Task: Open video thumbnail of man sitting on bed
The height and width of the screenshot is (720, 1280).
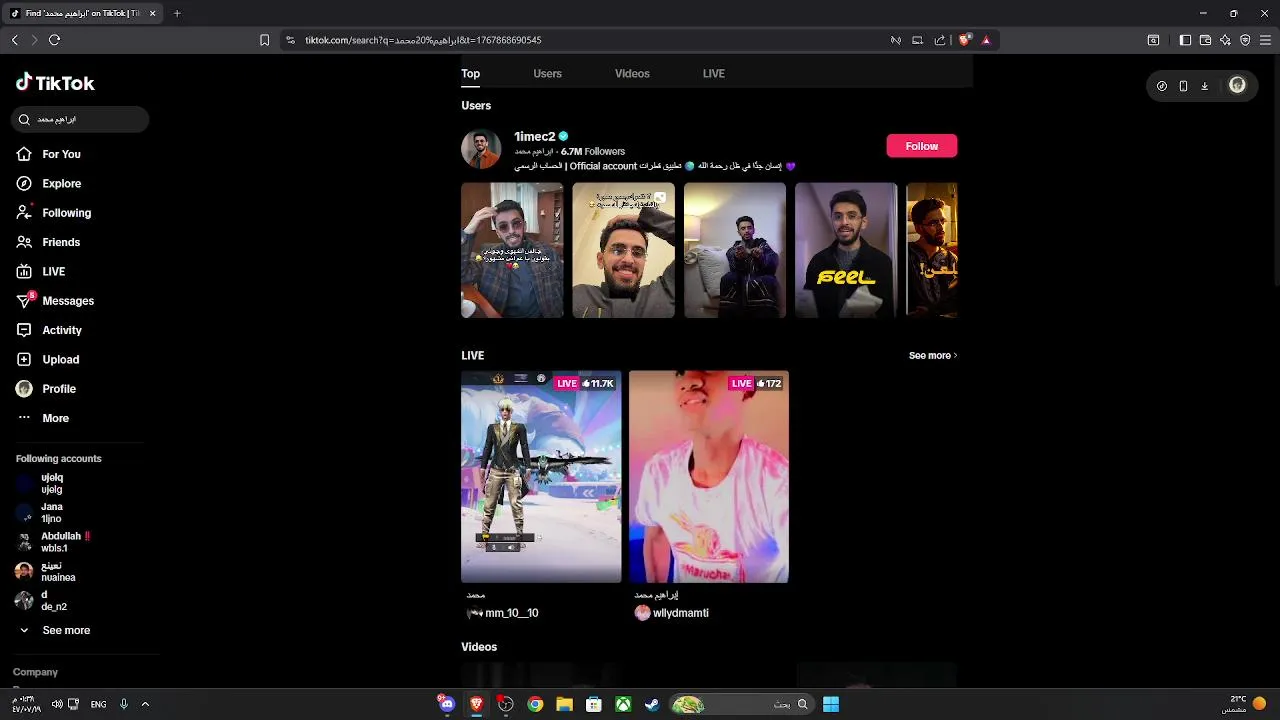Action: coord(735,250)
